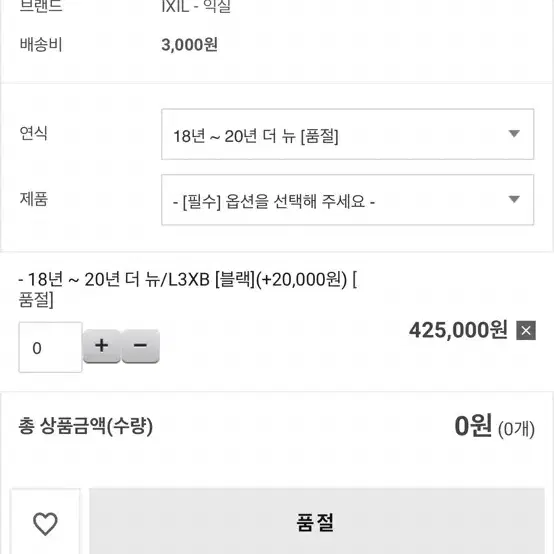Add the item to wishlist with heart icon
This screenshot has height=554, width=554.
point(45,523)
